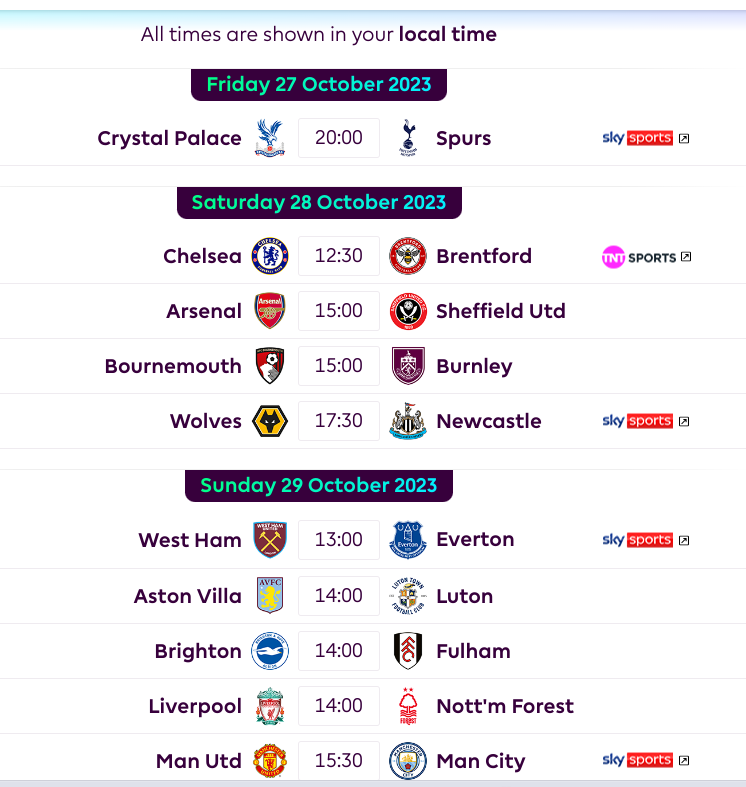Click the Newcastle United crest
The height and width of the screenshot is (787, 746).
point(408,421)
